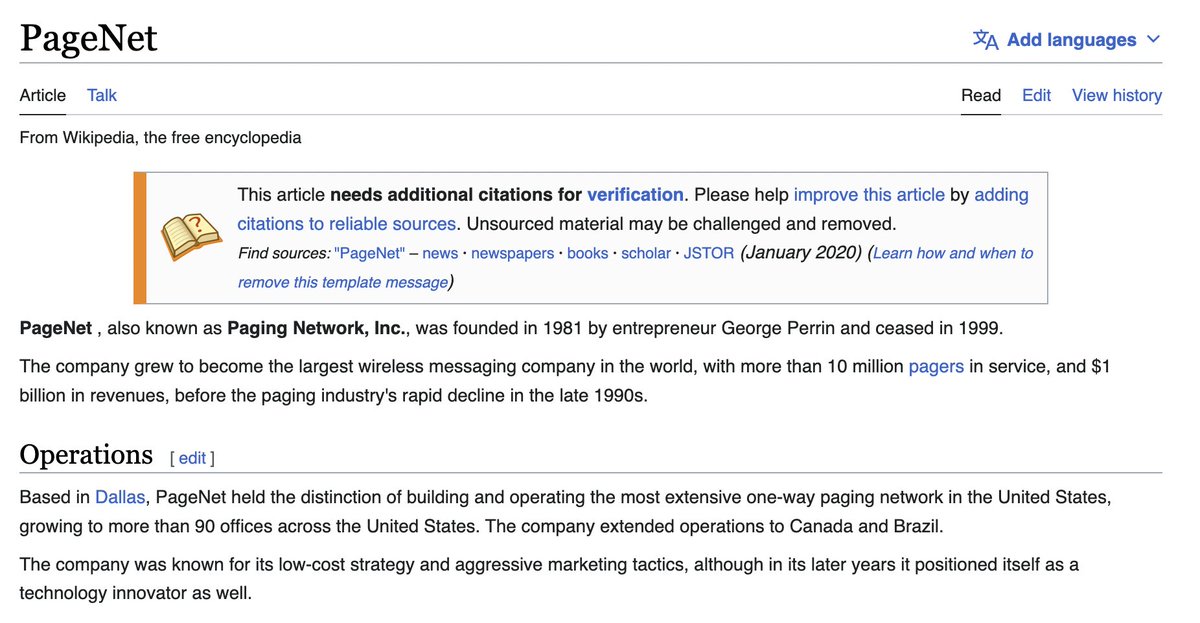Click the edit link beside Operations heading
1200x623 pixels.
point(192,458)
